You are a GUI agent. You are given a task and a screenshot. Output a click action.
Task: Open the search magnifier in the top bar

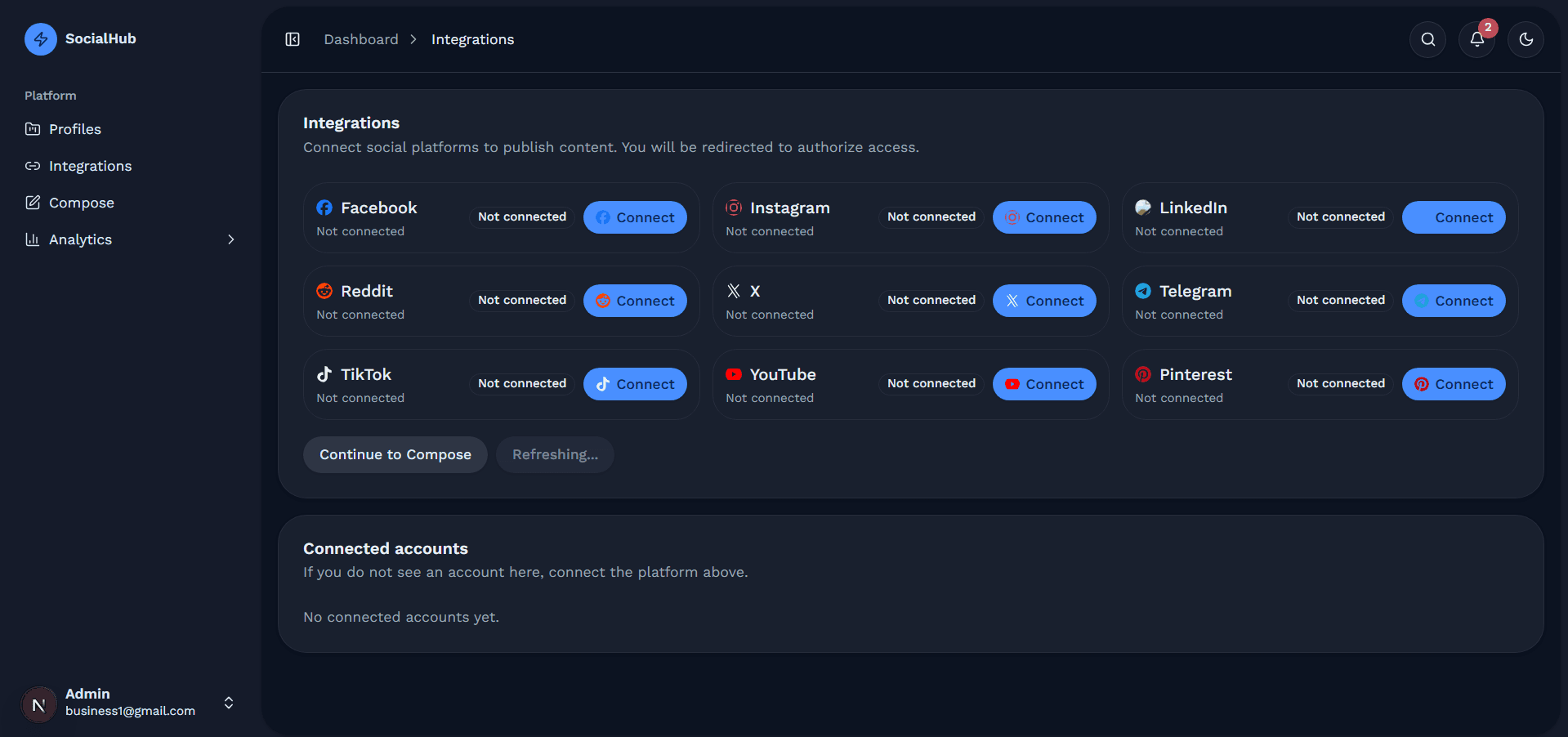coord(1427,38)
